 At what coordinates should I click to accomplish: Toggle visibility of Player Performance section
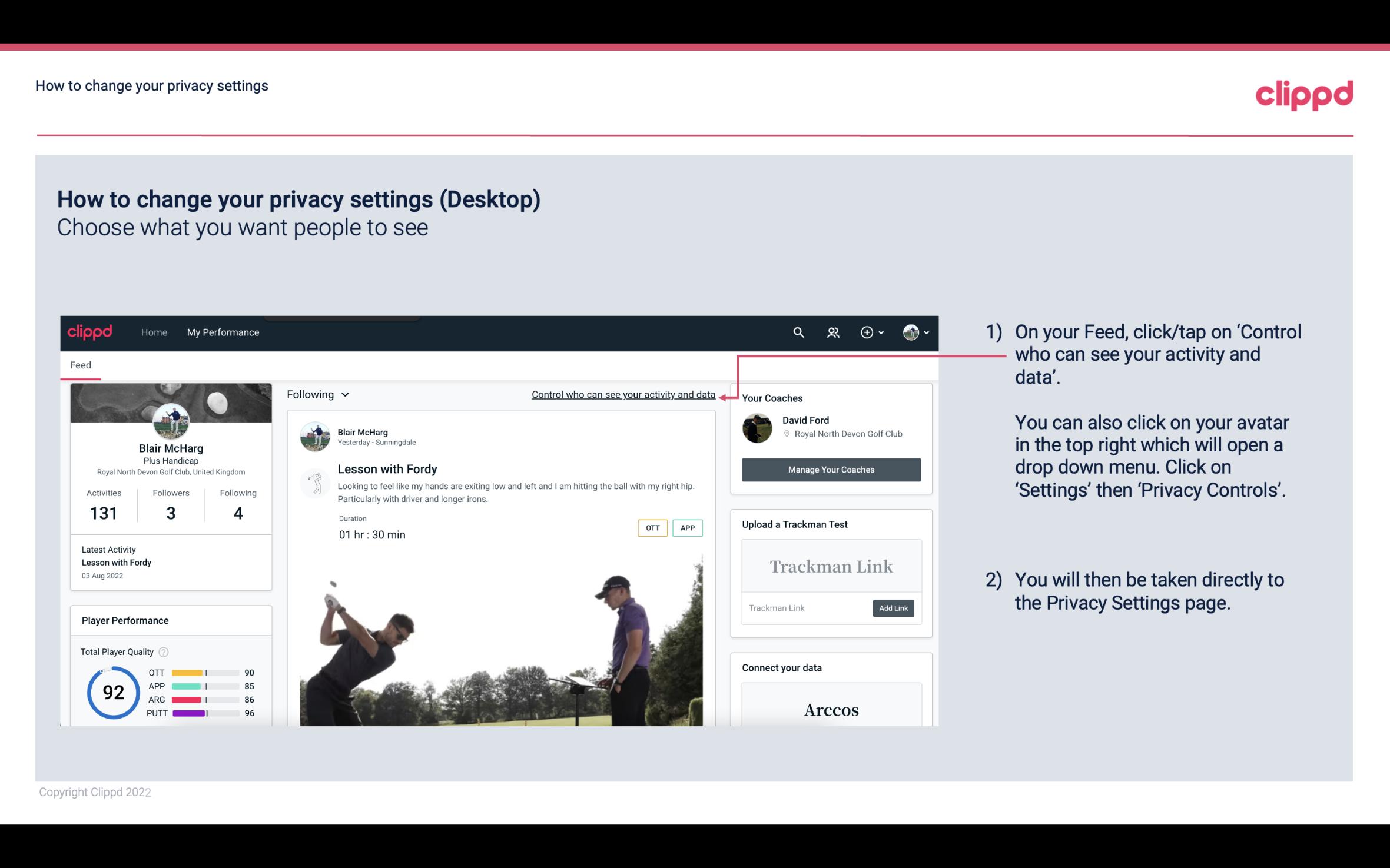[125, 620]
